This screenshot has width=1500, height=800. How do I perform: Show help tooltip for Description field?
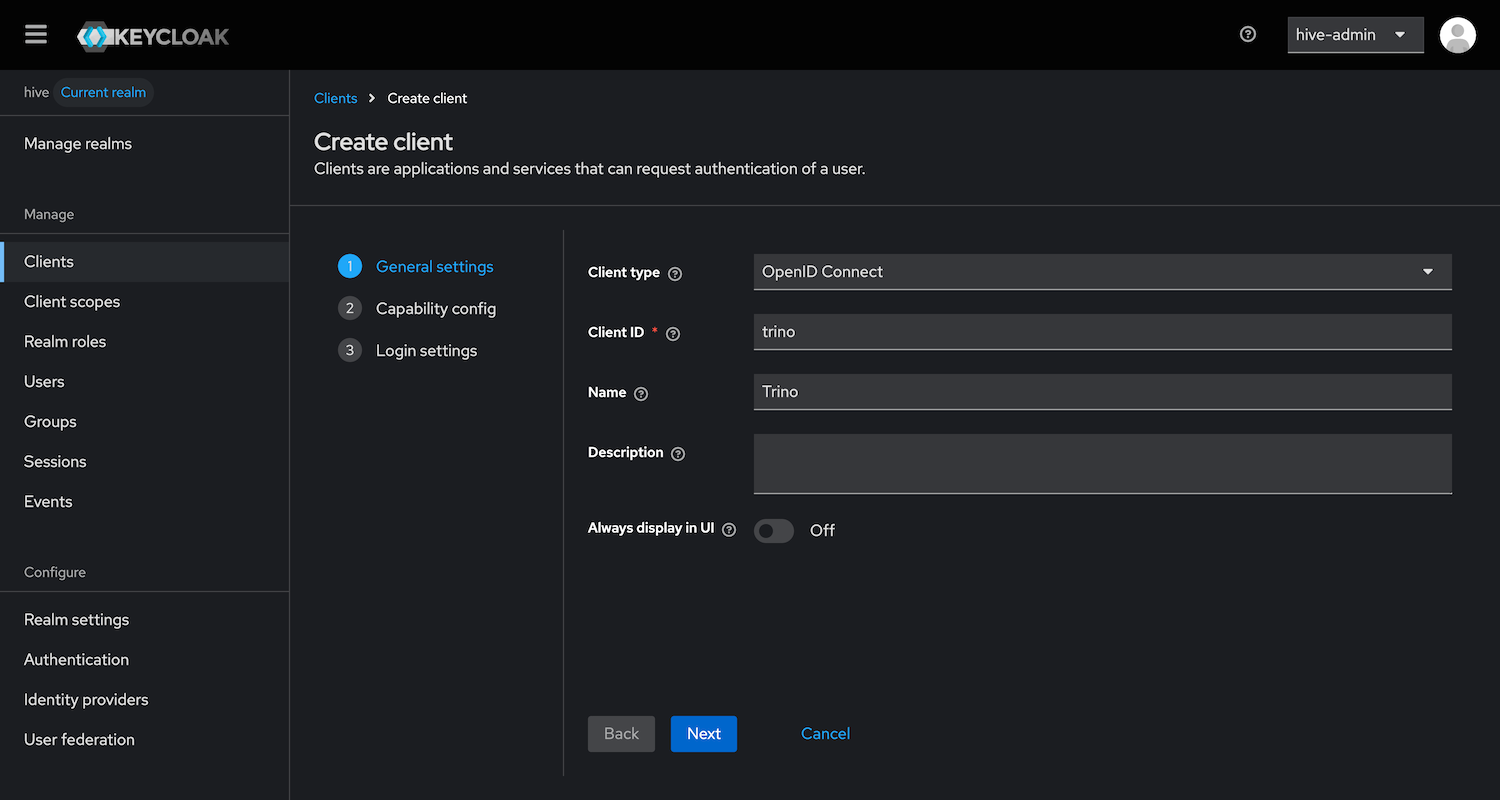point(678,454)
